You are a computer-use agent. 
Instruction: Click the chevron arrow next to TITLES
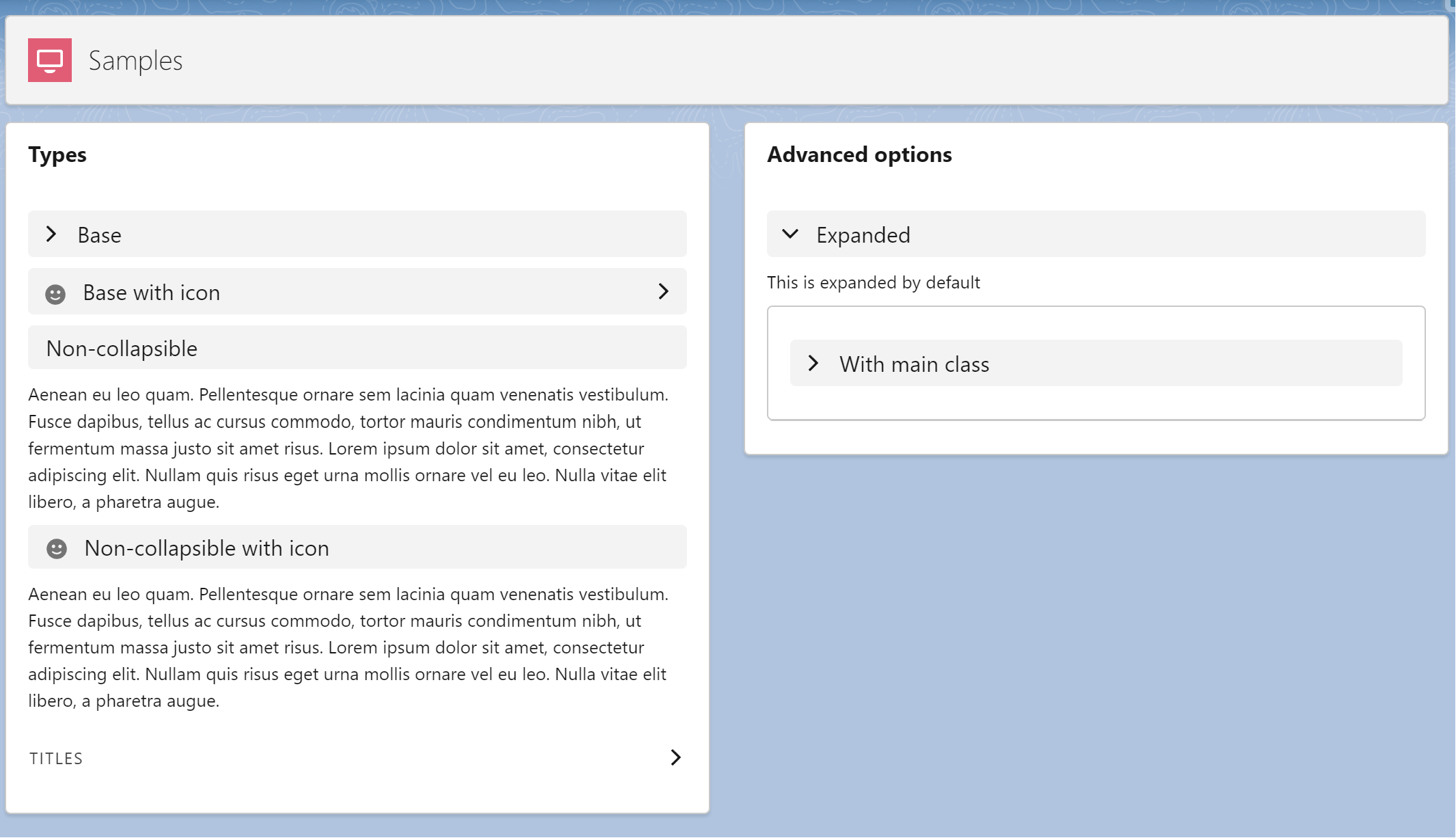675,757
